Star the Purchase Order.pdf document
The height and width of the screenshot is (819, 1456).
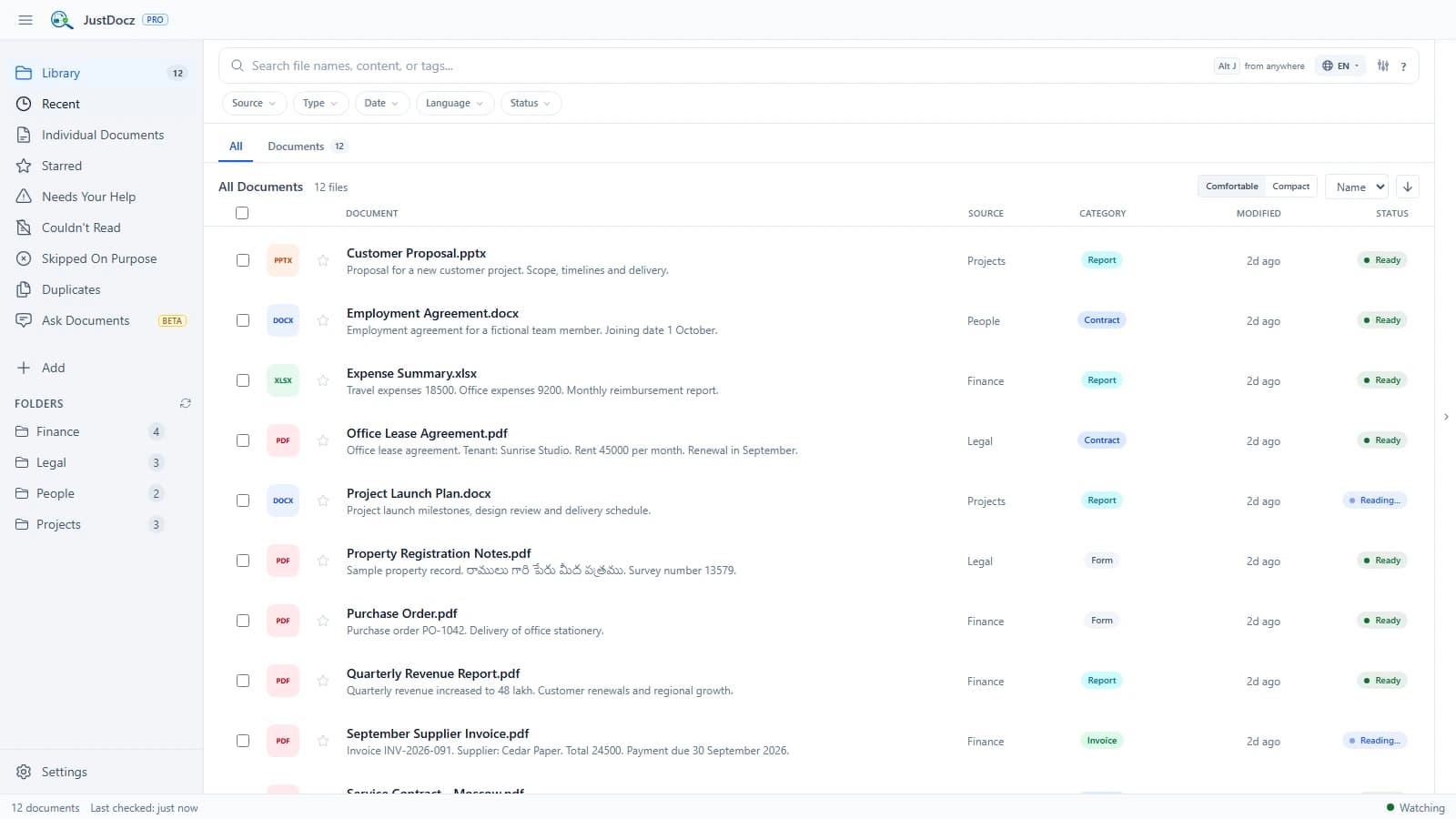click(x=323, y=621)
